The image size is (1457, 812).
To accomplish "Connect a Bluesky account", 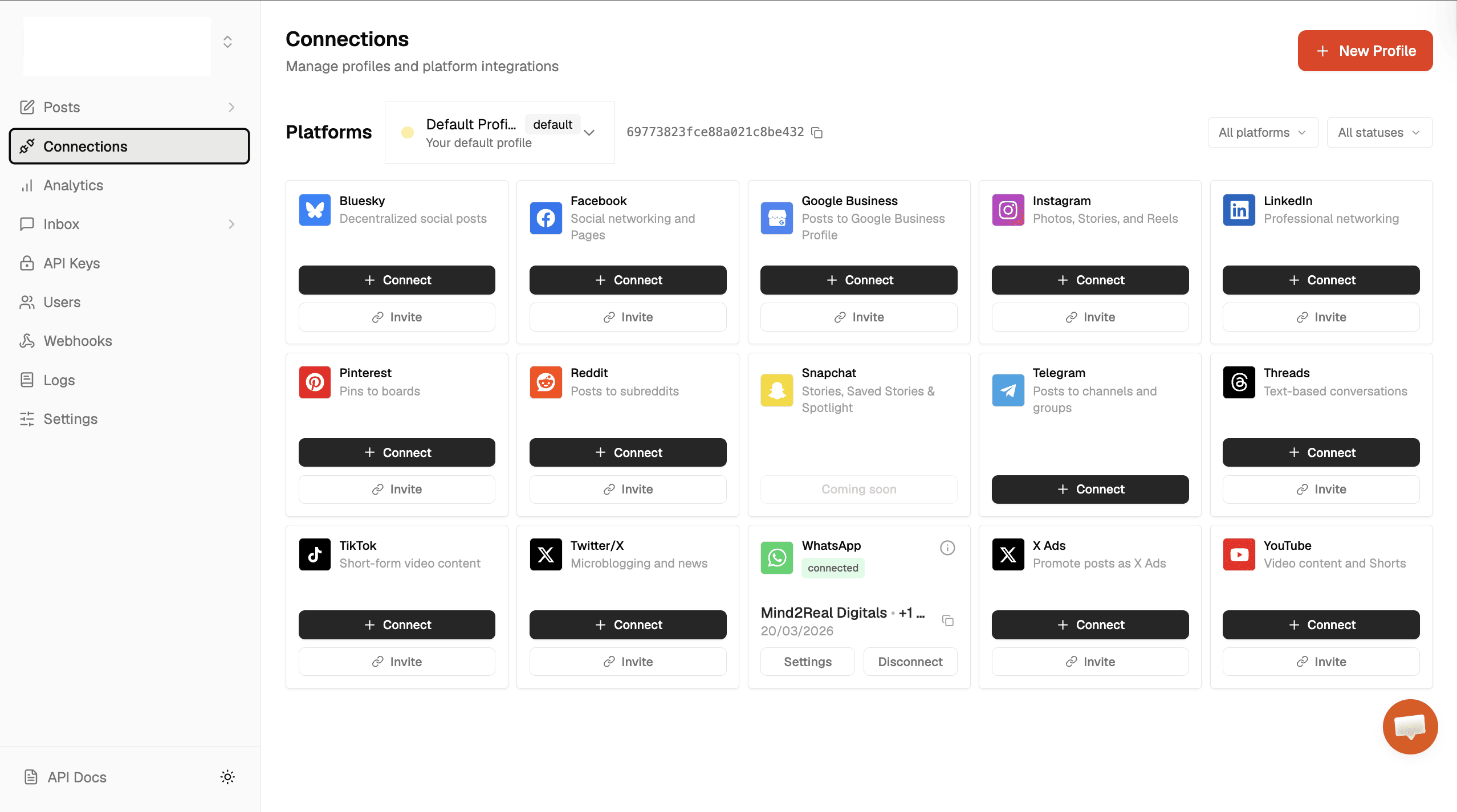I will 397,280.
